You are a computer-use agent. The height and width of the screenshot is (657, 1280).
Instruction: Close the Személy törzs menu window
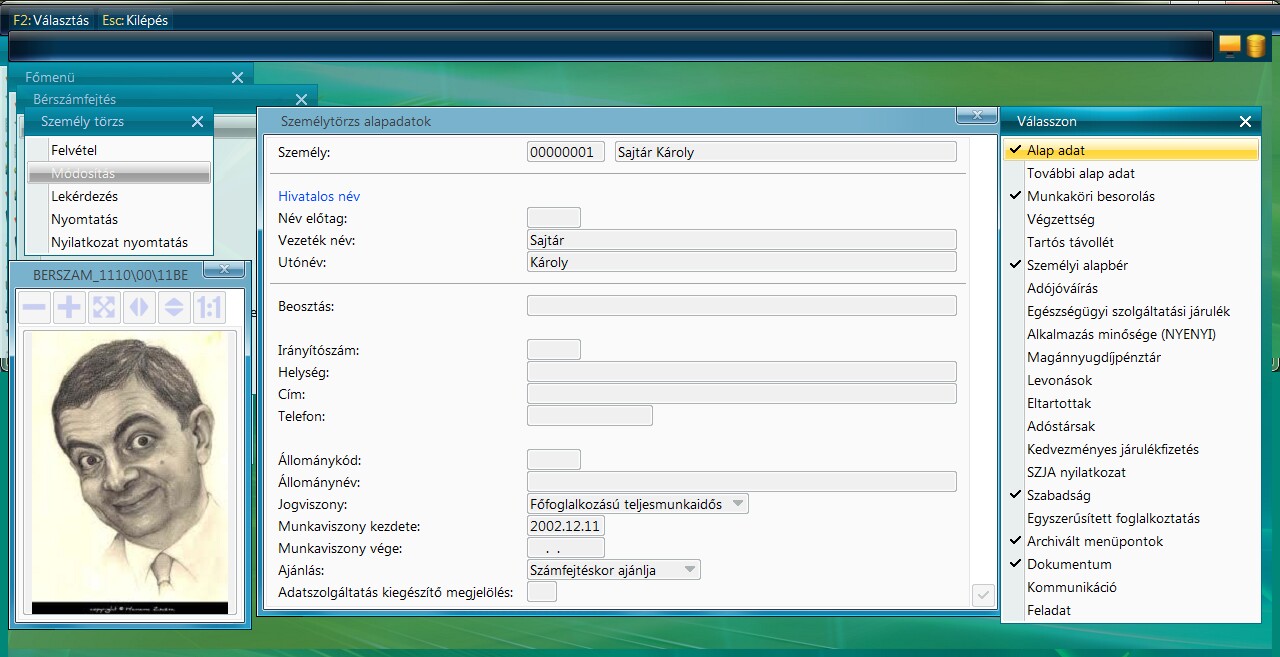(197, 121)
